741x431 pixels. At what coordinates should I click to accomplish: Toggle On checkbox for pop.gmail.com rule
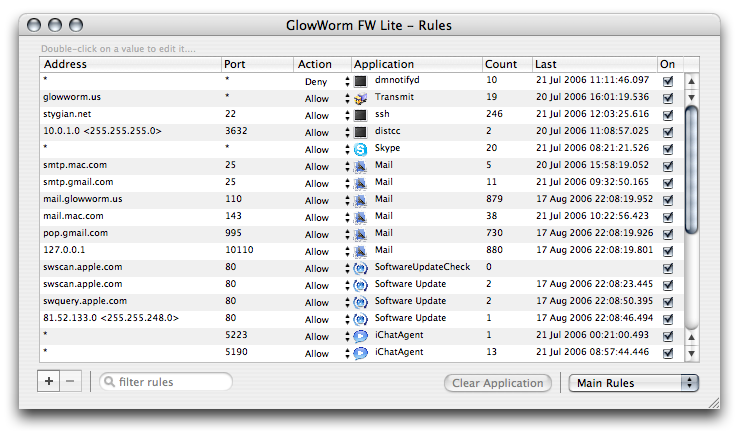tap(668, 234)
